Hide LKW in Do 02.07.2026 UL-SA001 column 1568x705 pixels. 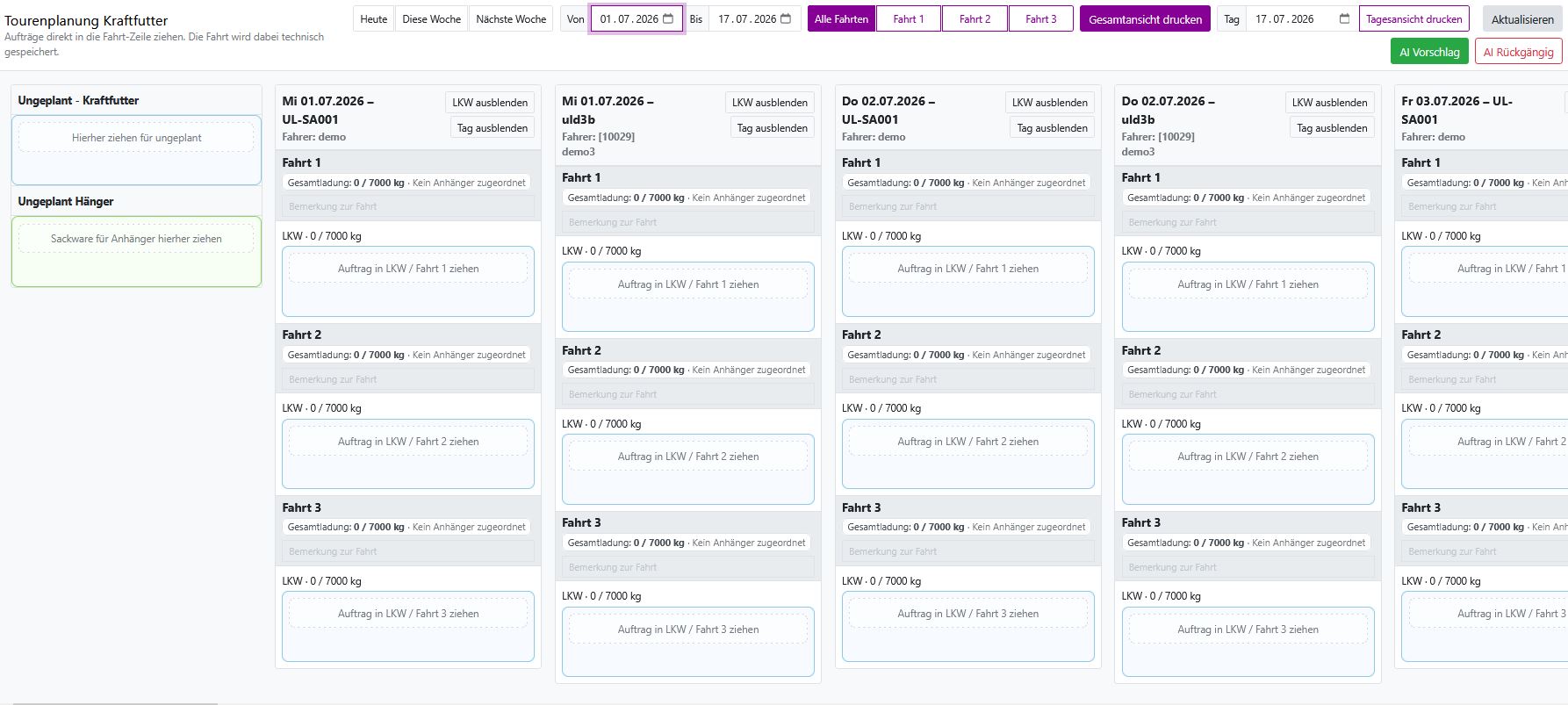1050,103
